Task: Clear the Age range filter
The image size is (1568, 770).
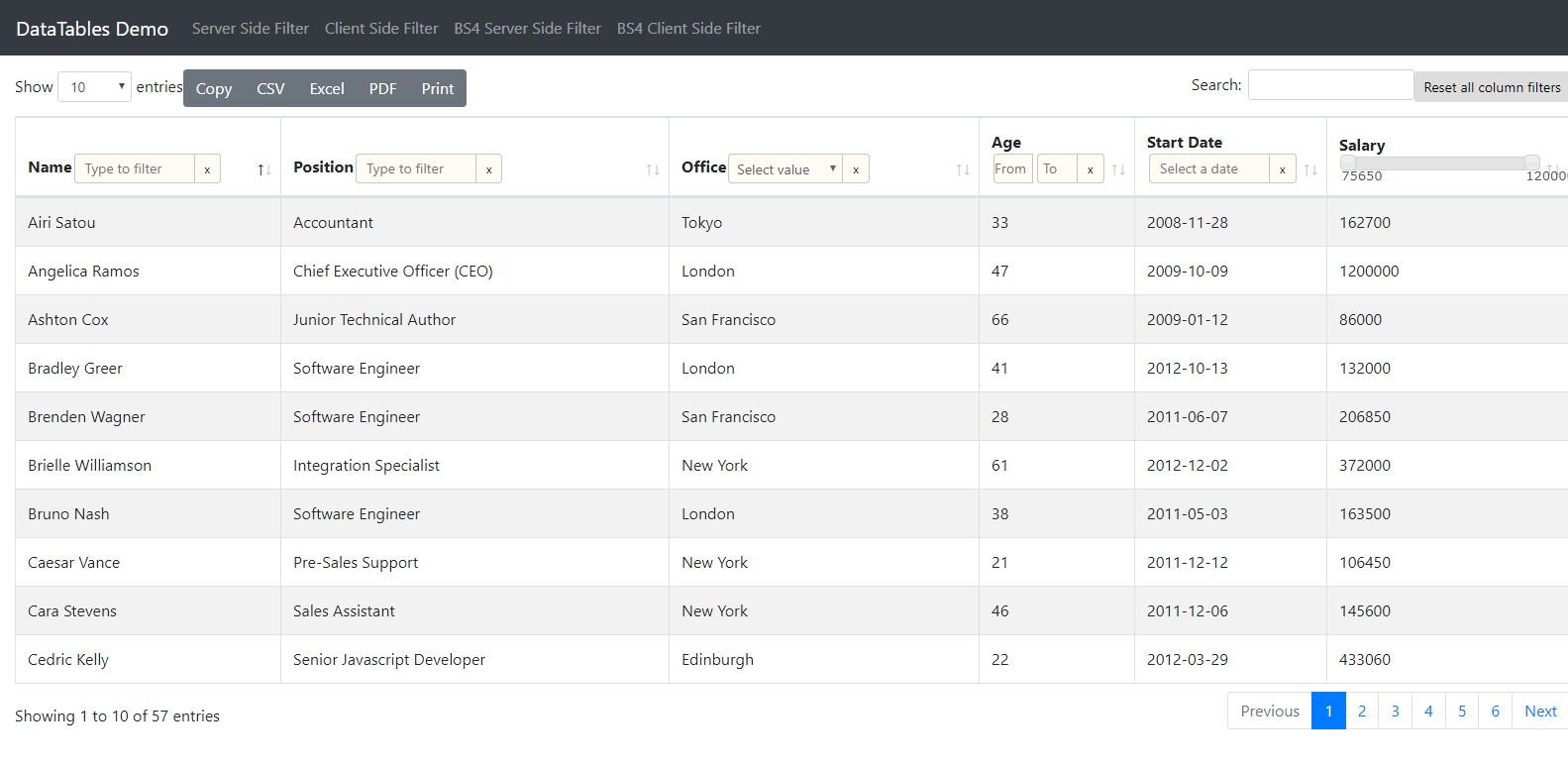Action: [x=1090, y=169]
